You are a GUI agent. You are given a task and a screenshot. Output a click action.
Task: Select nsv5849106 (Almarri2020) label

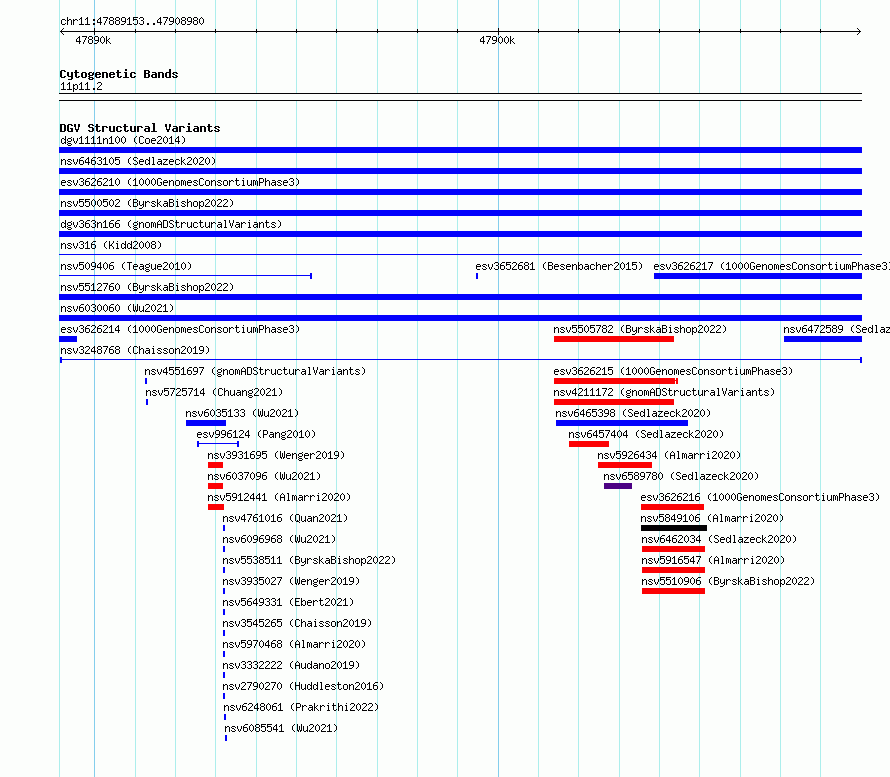click(x=712, y=518)
